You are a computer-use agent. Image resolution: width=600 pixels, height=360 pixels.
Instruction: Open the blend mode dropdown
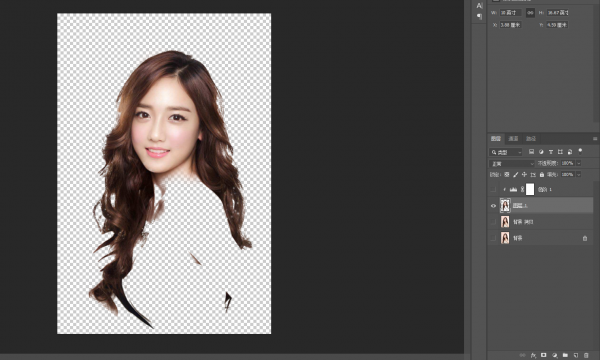coord(512,163)
